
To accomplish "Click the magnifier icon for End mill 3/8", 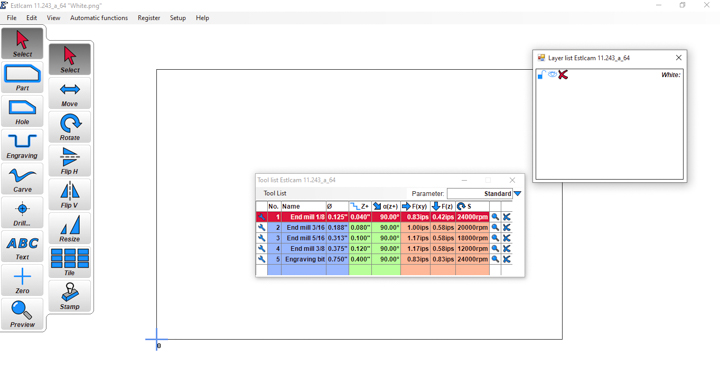I will click(495, 248).
